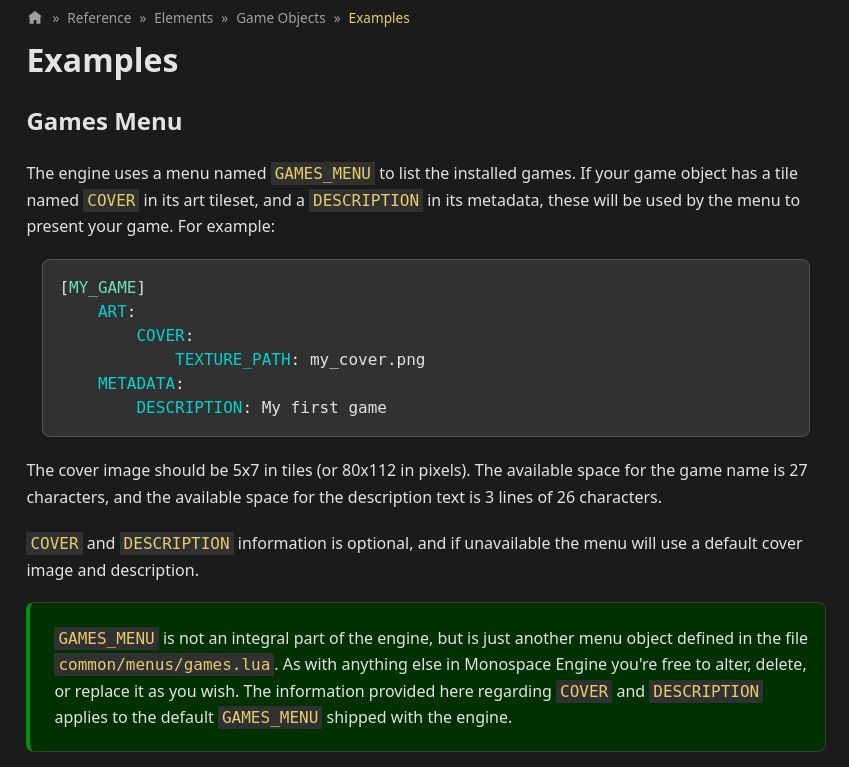Click the common/menus/games.lua file path
The width and height of the screenshot is (849, 767).
pos(164,664)
